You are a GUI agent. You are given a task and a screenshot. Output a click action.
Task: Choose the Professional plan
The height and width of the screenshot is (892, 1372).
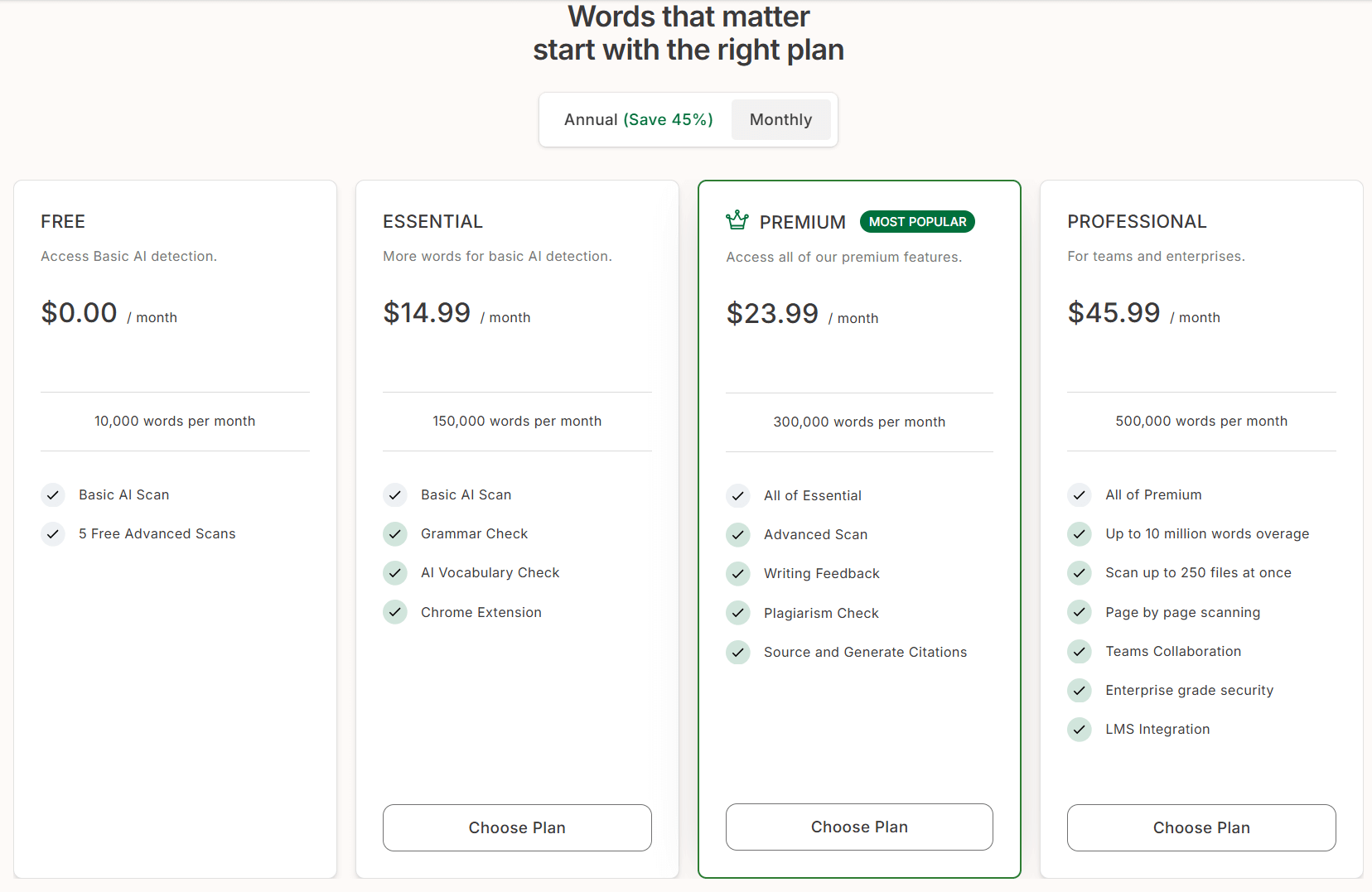1201,827
